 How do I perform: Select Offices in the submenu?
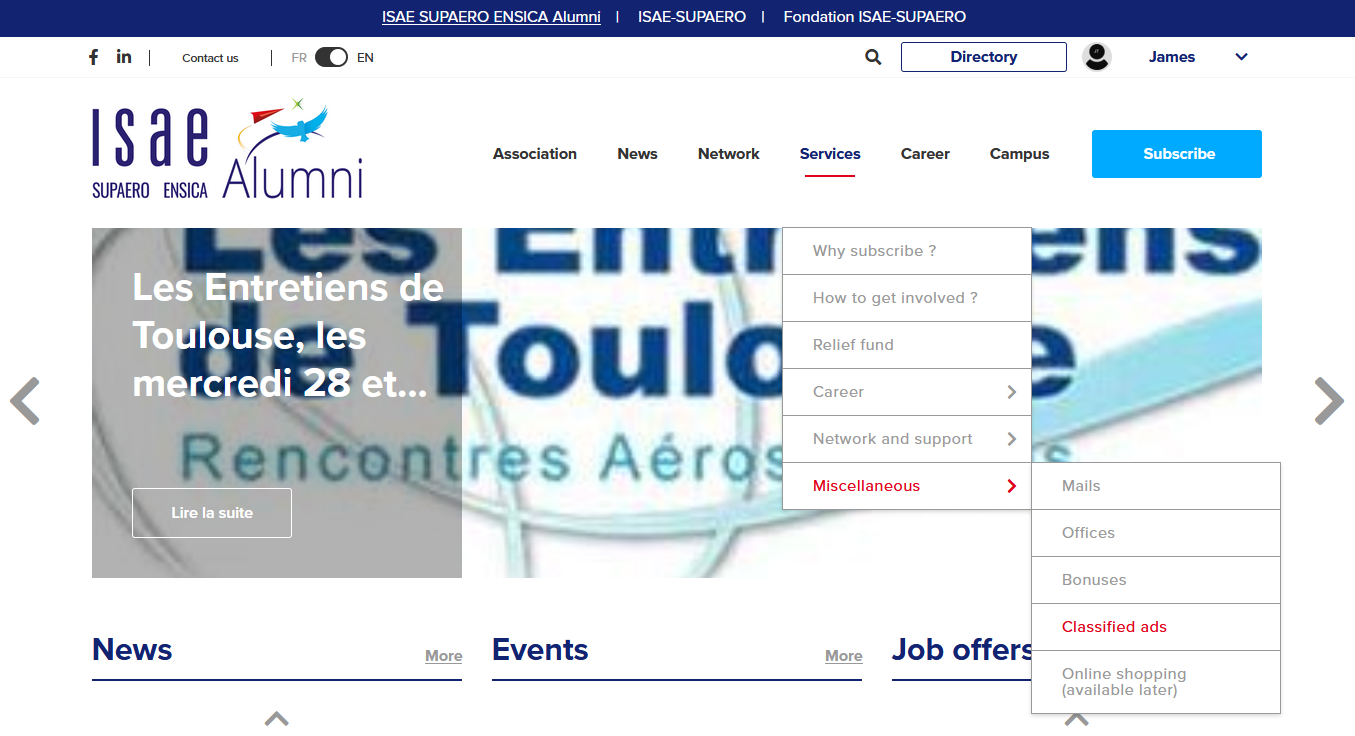[x=1156, y=533]
